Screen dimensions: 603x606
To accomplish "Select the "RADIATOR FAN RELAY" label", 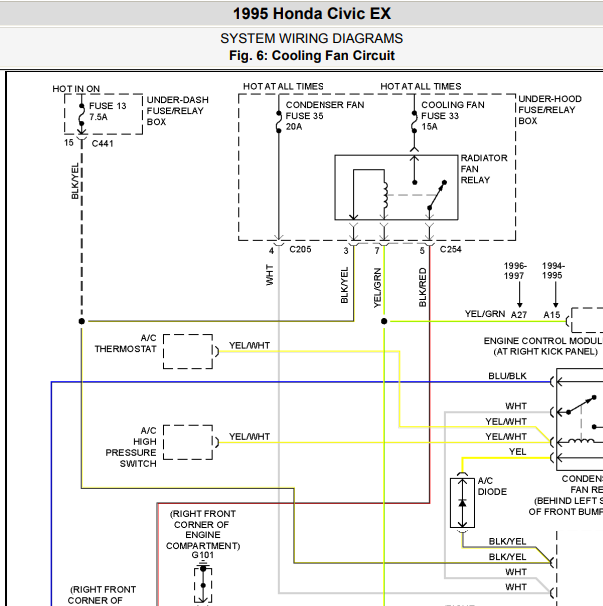I will point(484,169).
